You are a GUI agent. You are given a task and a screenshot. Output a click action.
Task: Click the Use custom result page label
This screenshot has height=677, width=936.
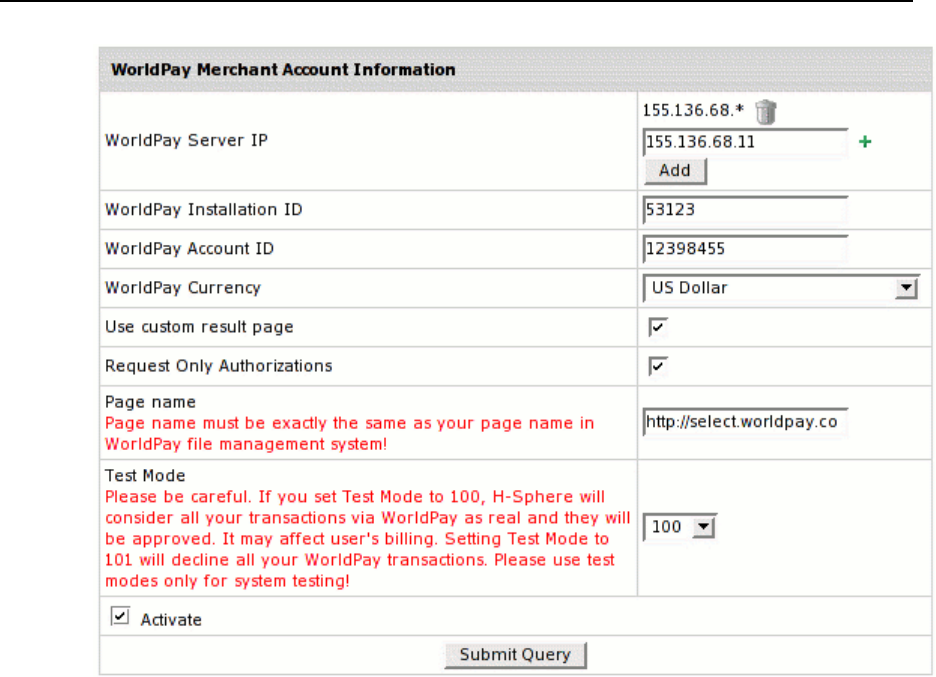(199, 327)
